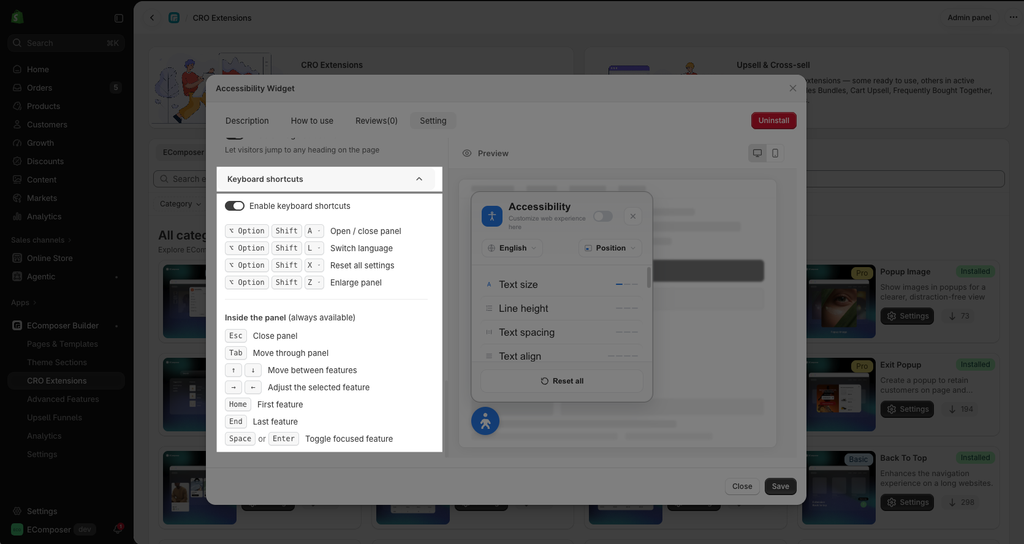Toggle the Accessibility preview switch
Viewport: 1024px width, 544px height.
[603, 216]
